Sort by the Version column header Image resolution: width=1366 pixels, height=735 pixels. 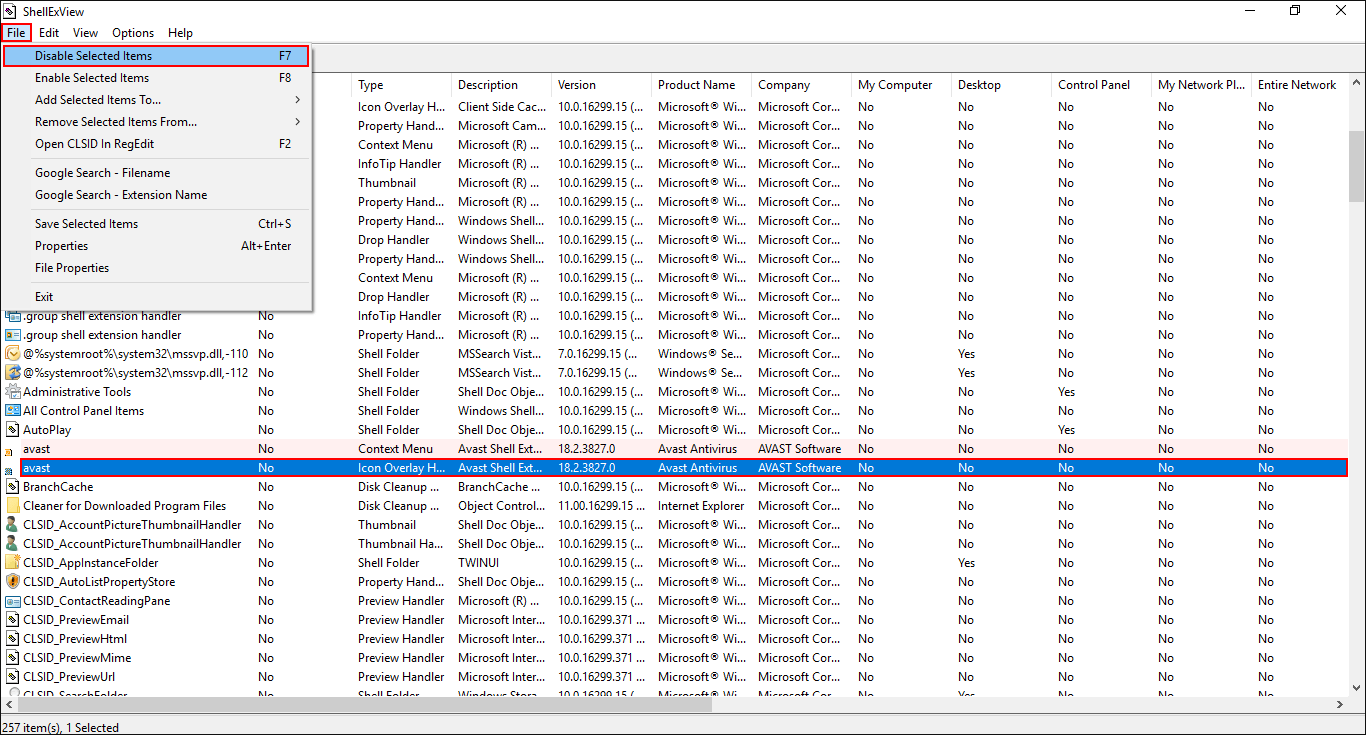click(601, 85)
